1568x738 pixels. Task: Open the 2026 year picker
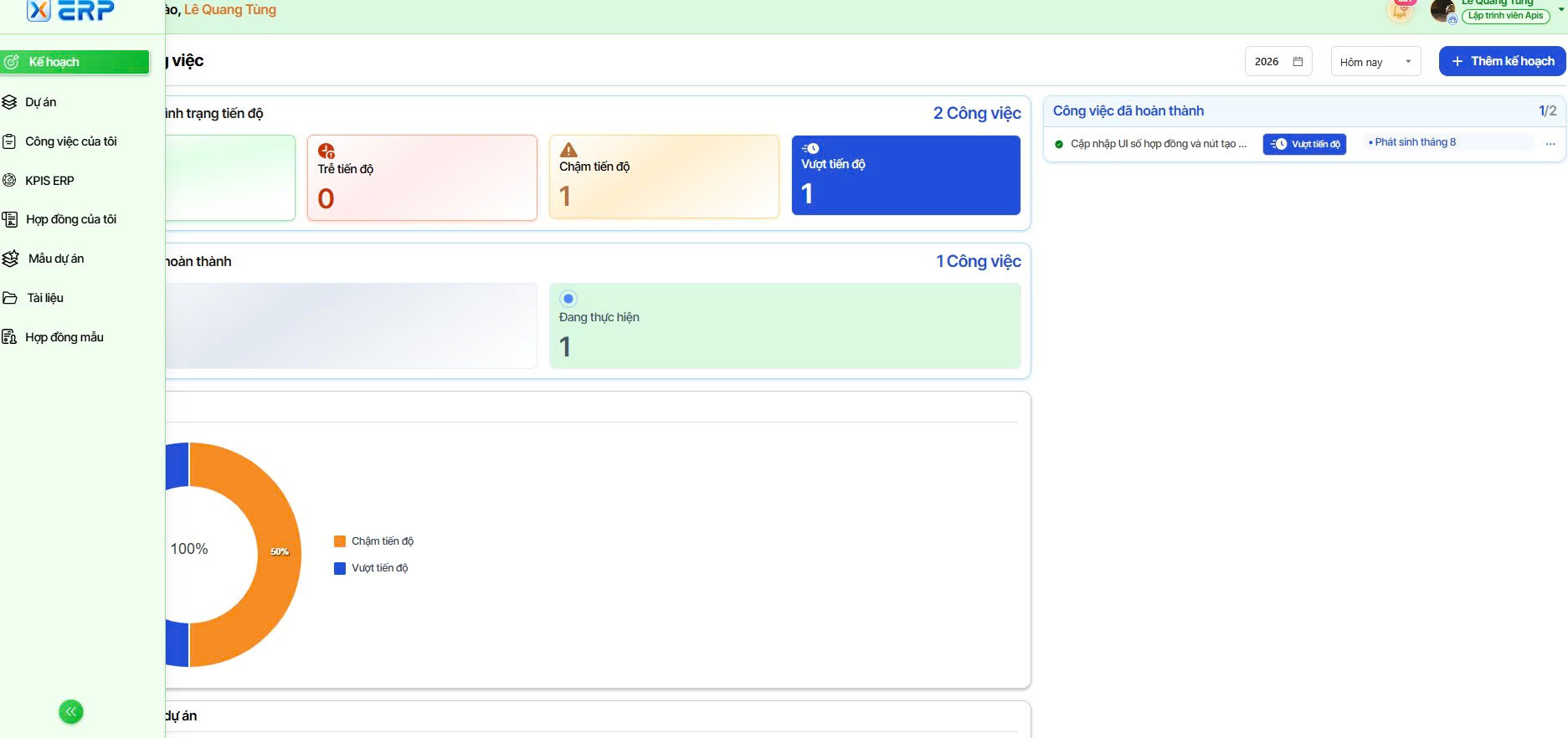(1278, 62)
